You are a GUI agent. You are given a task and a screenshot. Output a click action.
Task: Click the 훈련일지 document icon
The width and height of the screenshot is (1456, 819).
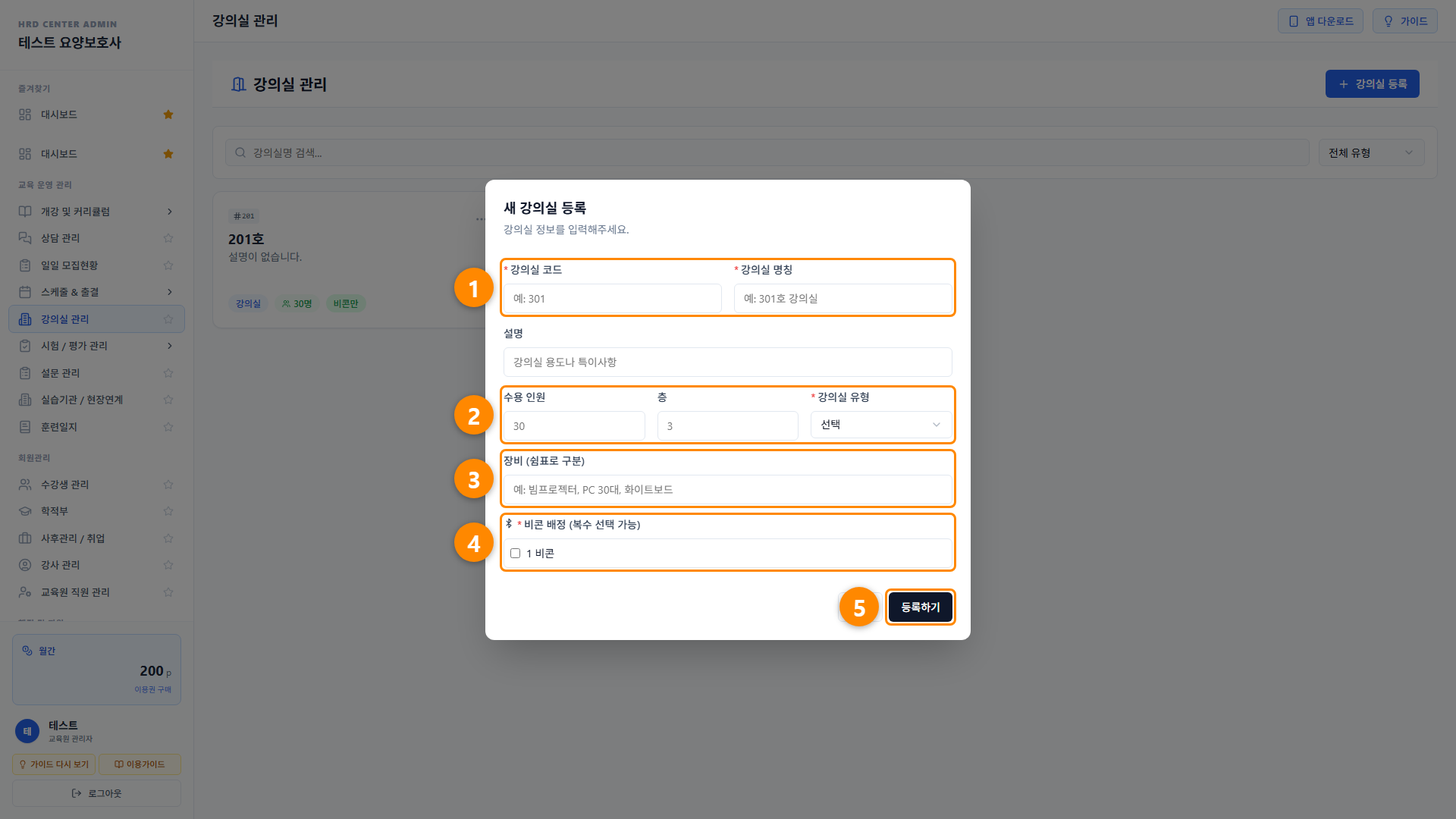(x=25, y=427)
